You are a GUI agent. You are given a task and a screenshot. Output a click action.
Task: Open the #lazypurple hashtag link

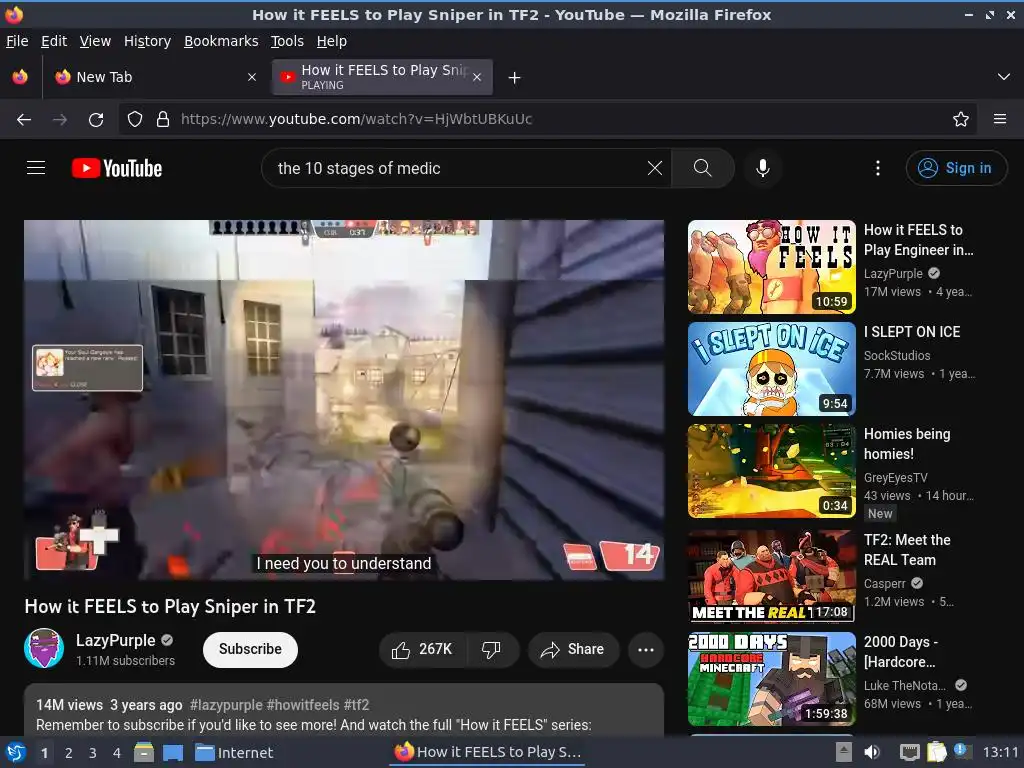226,705
